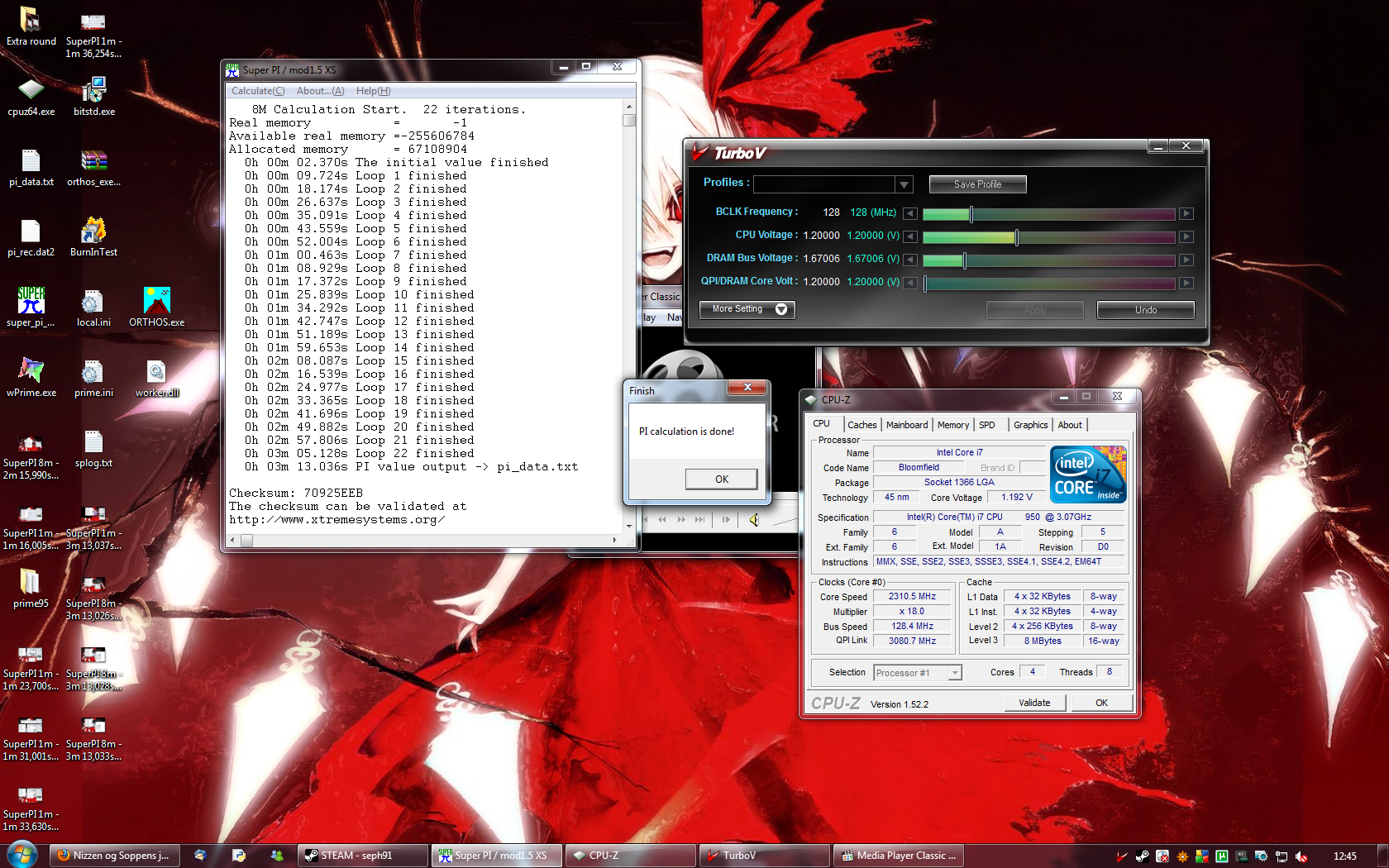Screen dimensions: 1389x868
Task: Switch to About tab in CPU-Z
Action: coord(1069,425)
